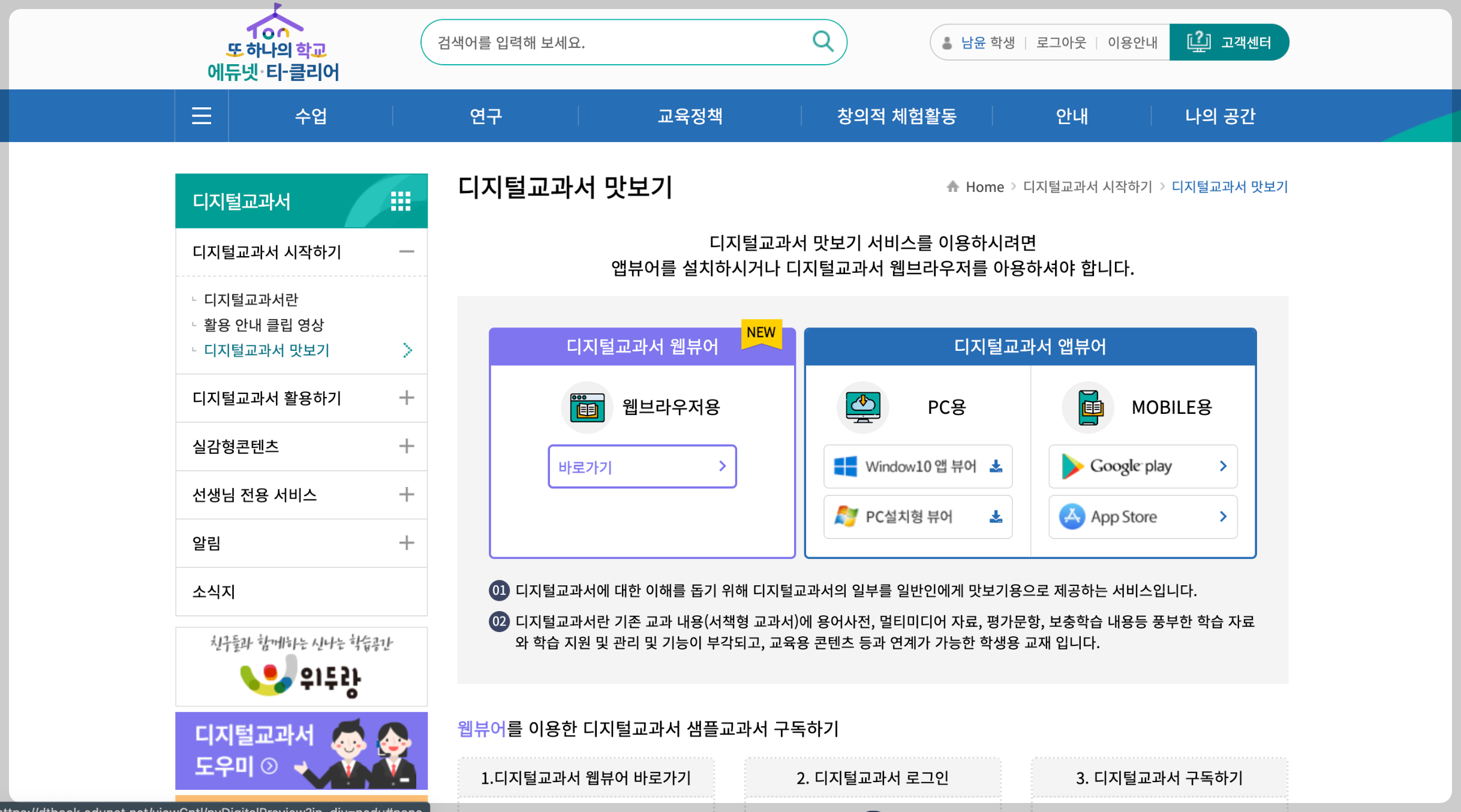
Task: Download the PC설치형 뷰어
Action: point(918,517)
